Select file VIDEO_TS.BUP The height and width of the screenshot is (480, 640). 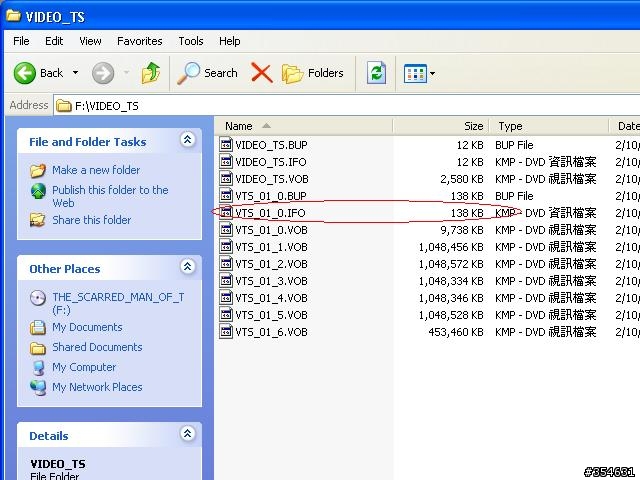point(271,145)
